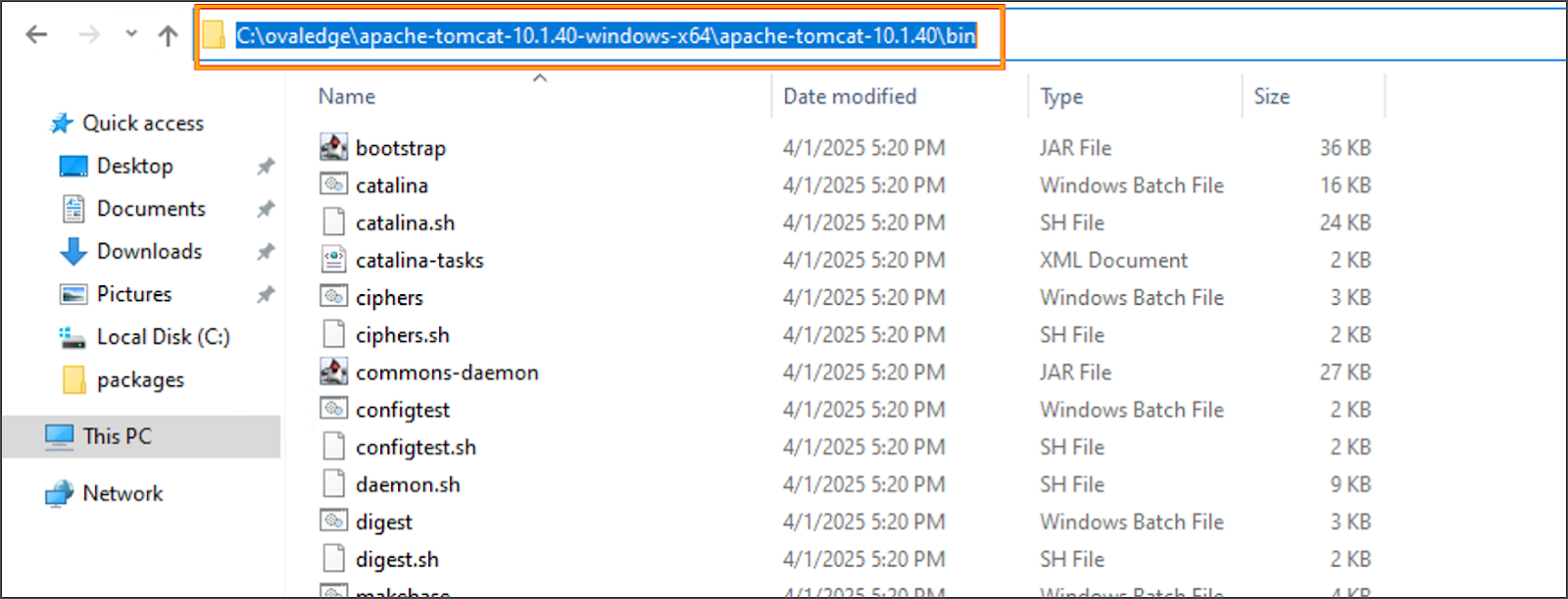This screenshot has height=599, width=1568.
Task: Click the Back navigation arrow
Action: (x=36, y=35)
